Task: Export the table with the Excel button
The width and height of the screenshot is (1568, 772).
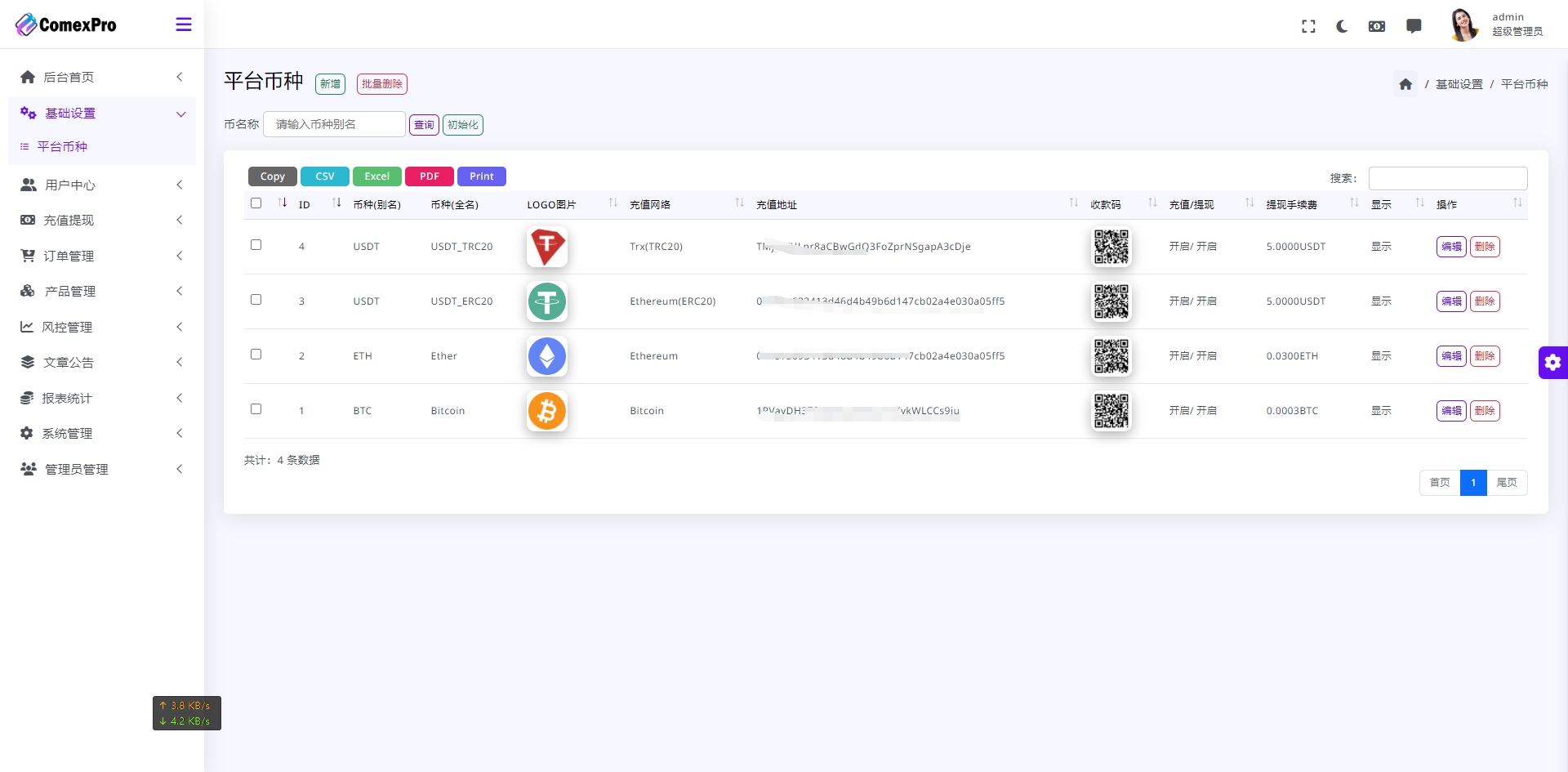Action: pos(376,176)
